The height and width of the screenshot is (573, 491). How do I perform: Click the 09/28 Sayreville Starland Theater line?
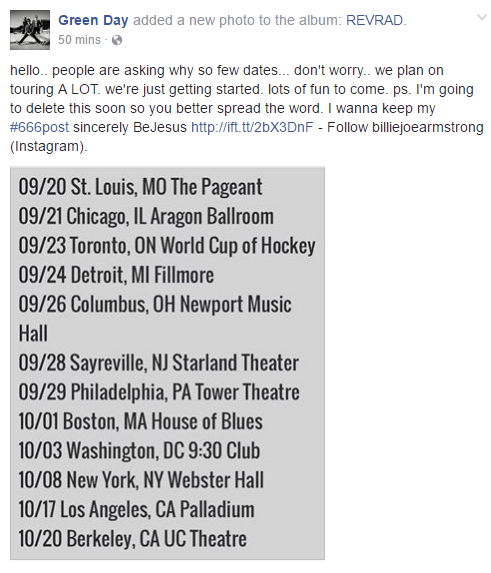point(159,363)
